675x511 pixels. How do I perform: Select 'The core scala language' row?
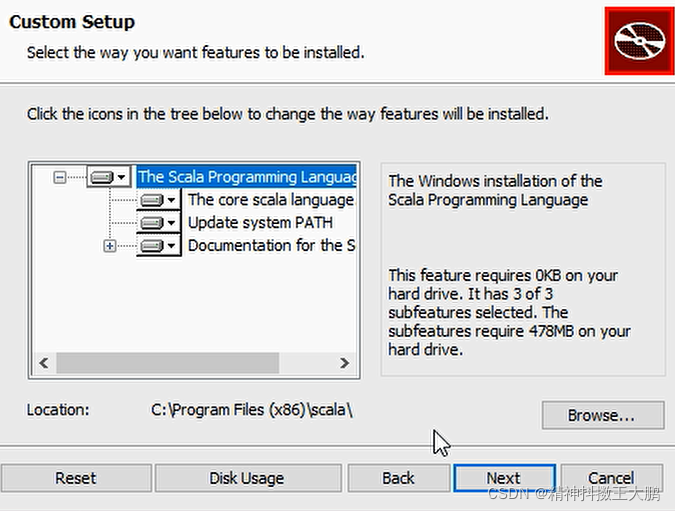(x=271, y=200)
